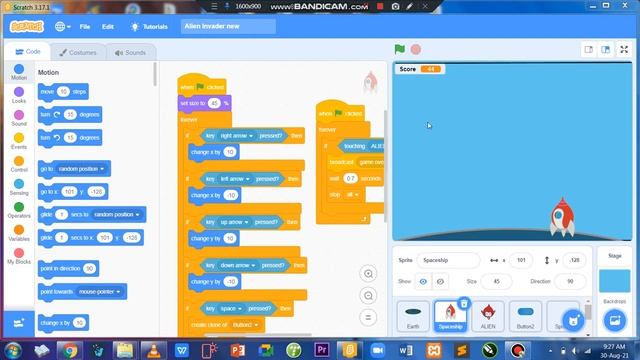Screen dimensions: 640x360
Task: Open random position dropdown in glide block
Action: point(117,215)
